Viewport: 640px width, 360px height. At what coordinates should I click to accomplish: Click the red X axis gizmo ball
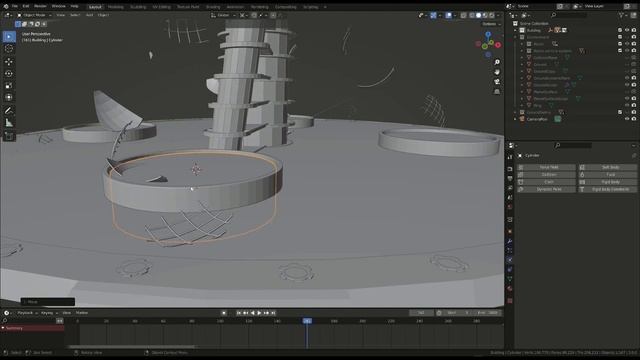[498, 45]
